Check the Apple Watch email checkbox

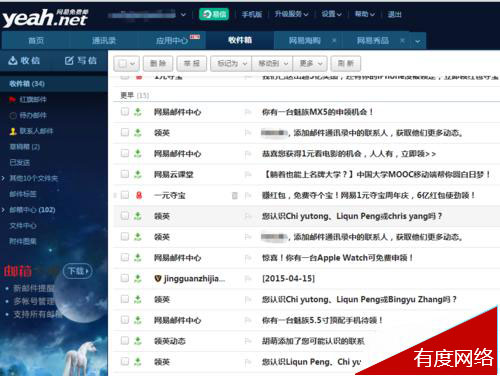pos(125,257)
